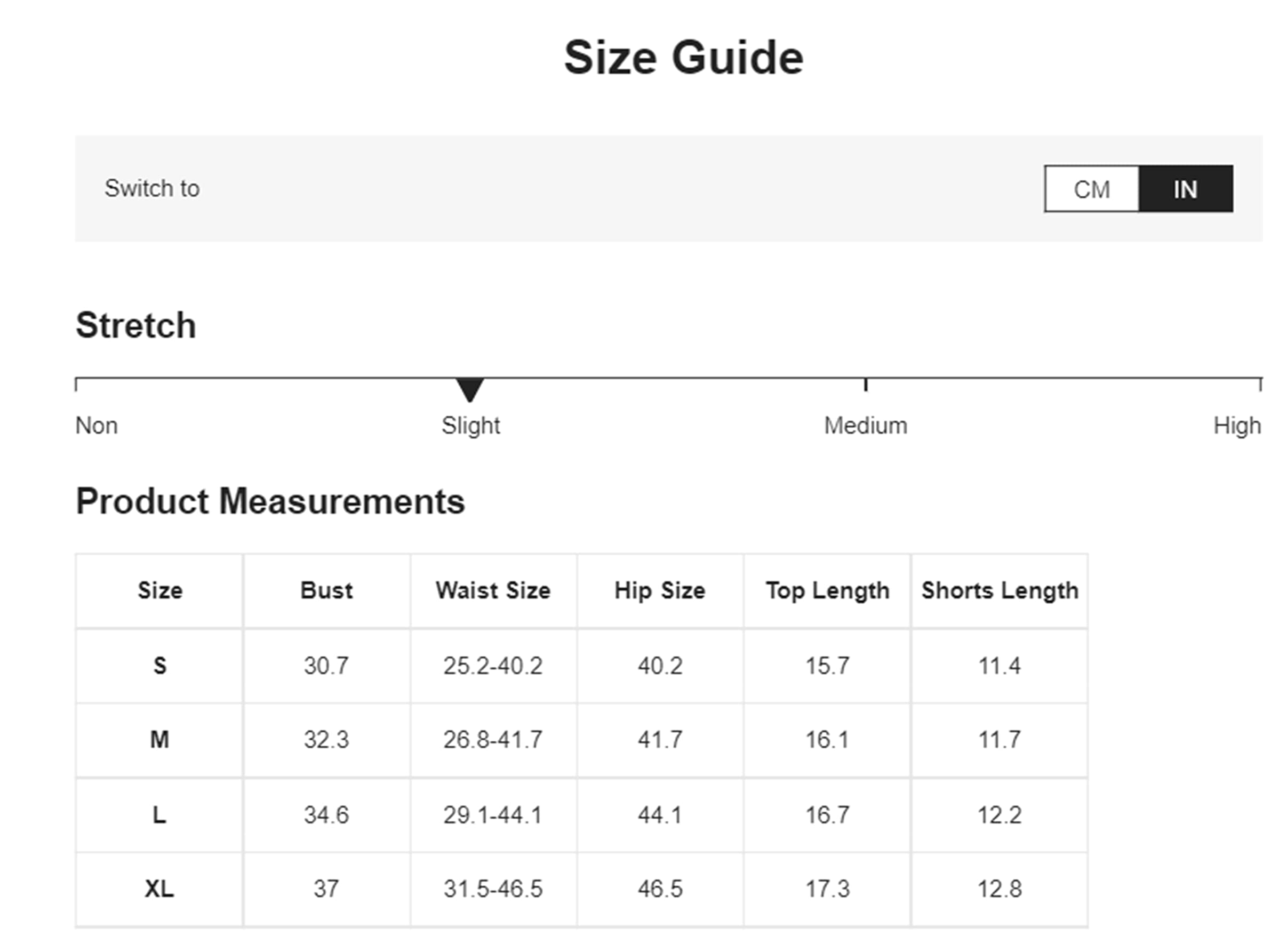Click the S bust value 30.7
This screenshot has height=952, width=1279.
pos(326,666)
